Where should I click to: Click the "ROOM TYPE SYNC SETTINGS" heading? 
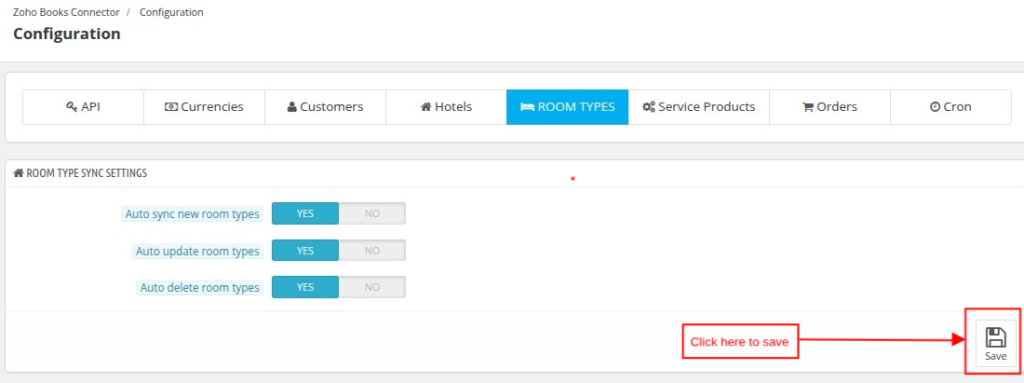click(x=86, y=173)
